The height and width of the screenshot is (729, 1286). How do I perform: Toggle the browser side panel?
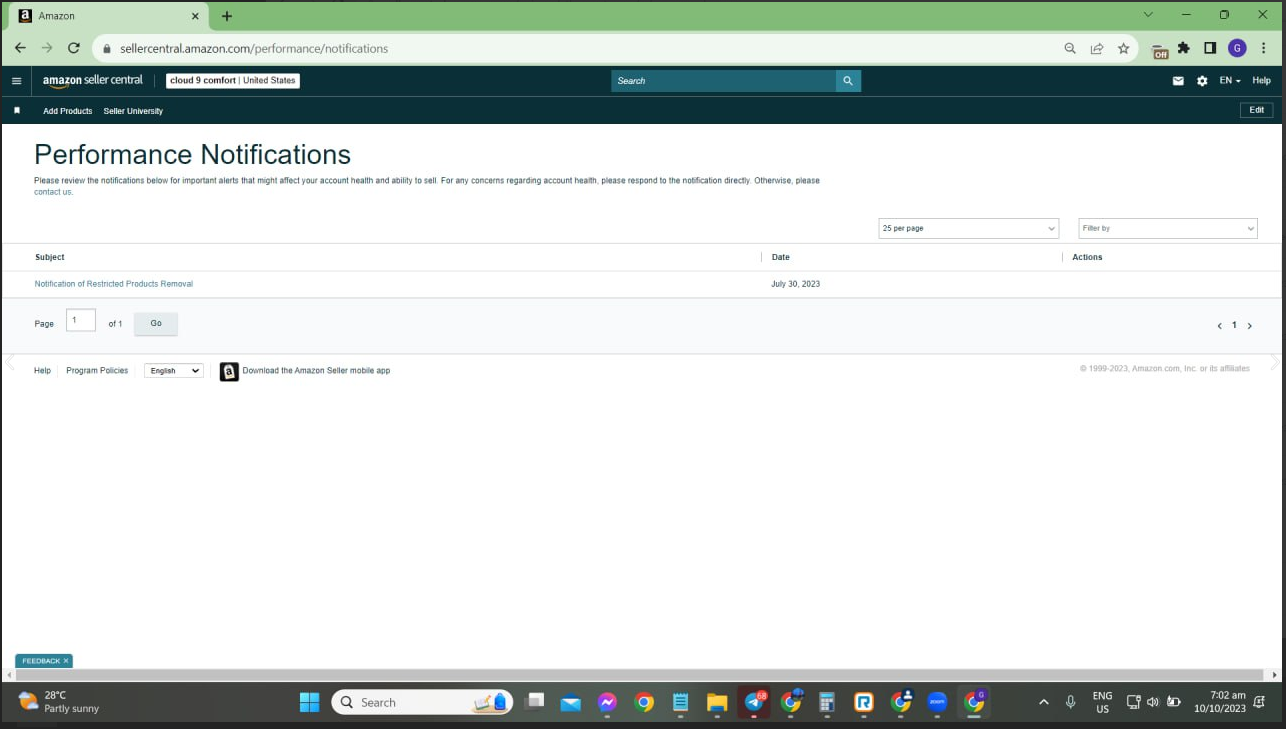click(1210, 48)
